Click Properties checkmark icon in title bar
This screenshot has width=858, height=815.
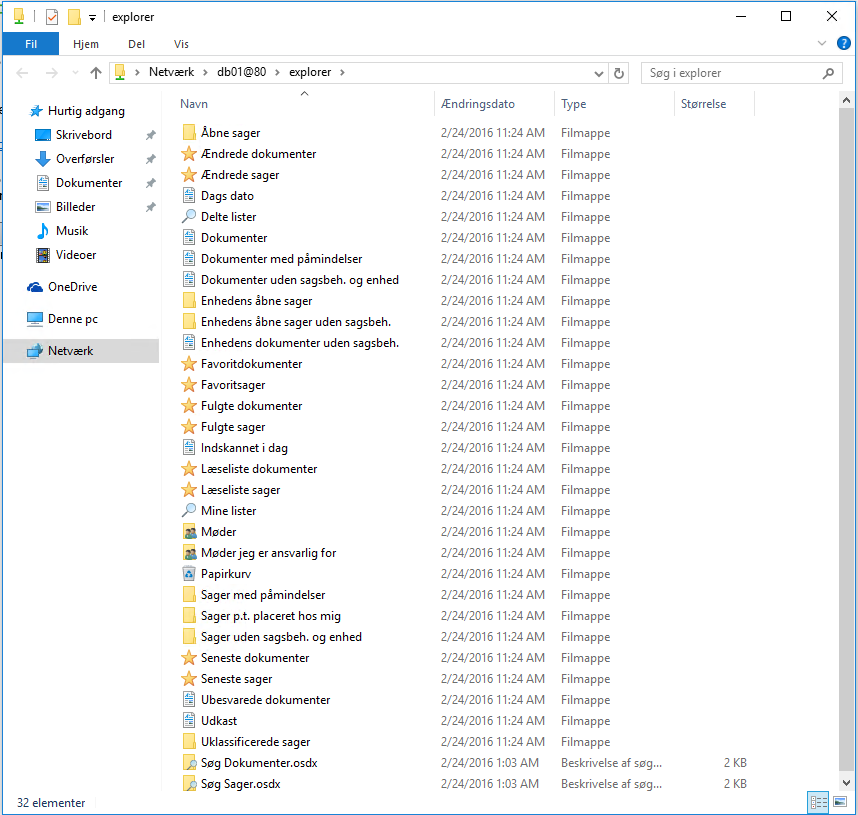51,17
